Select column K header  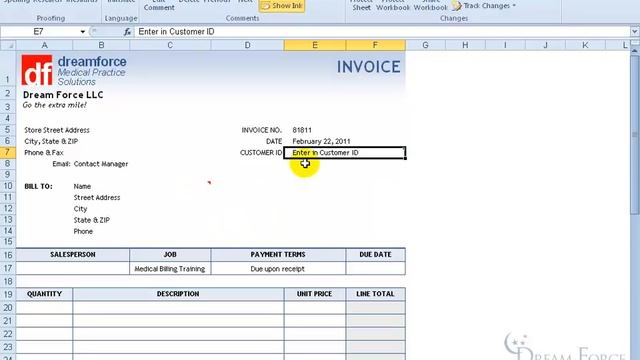585,45
